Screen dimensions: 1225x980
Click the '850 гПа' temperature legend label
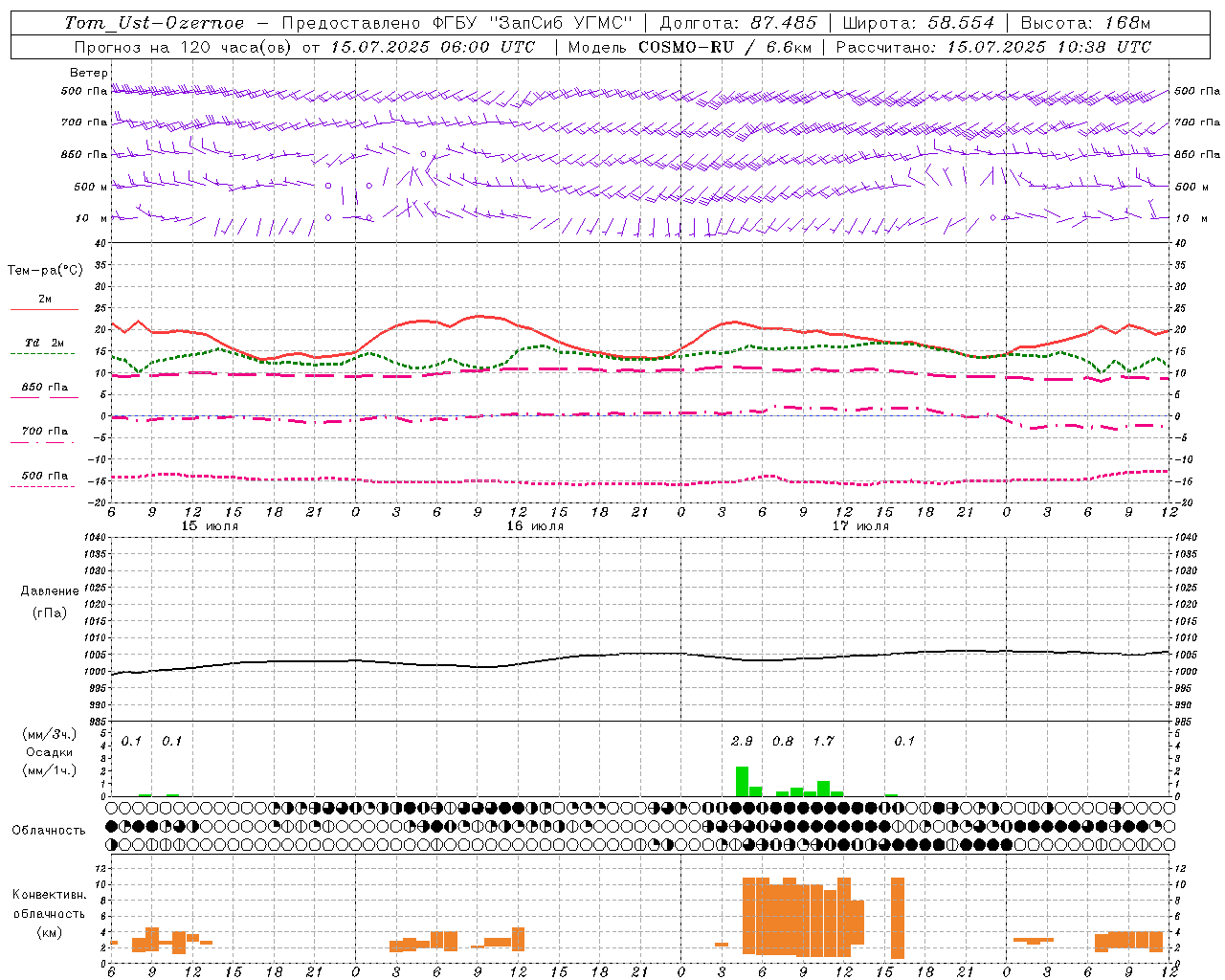pos(45,388)
